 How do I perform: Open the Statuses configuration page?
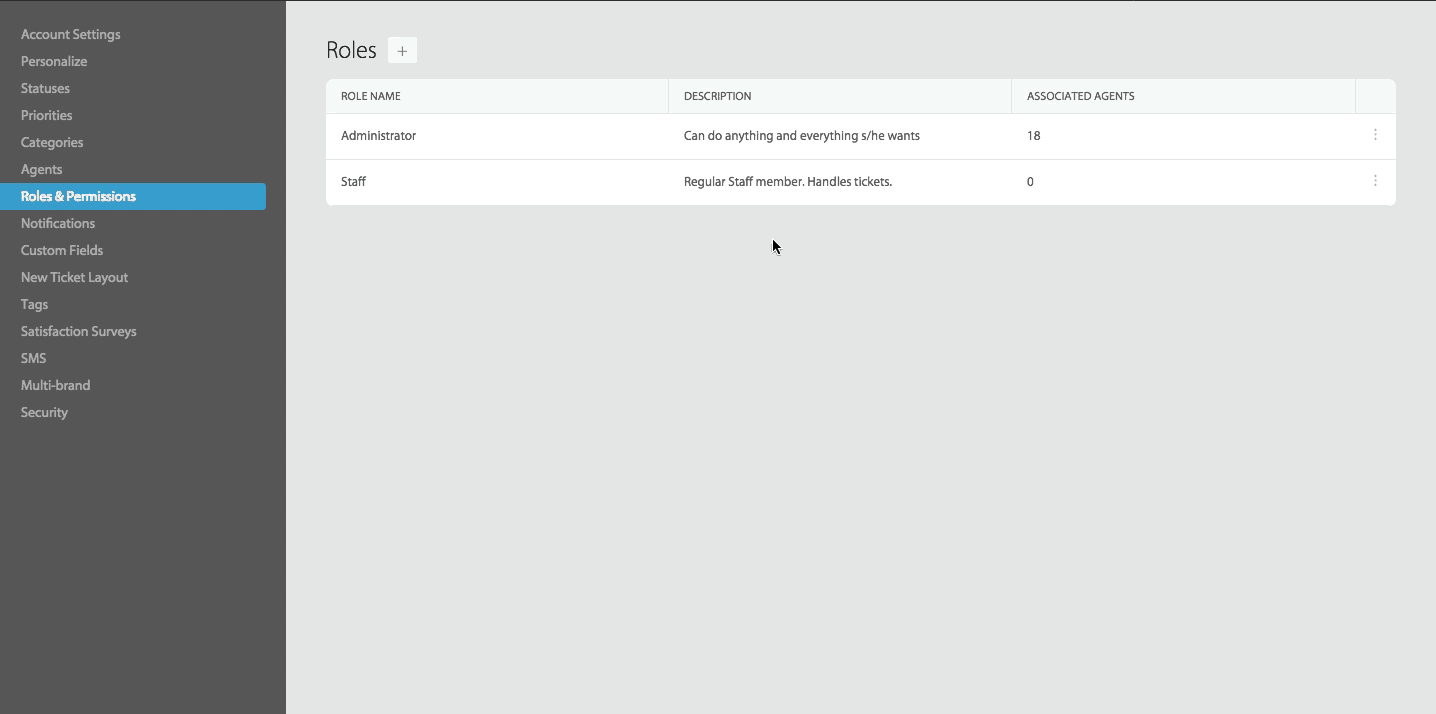point(45,88)
